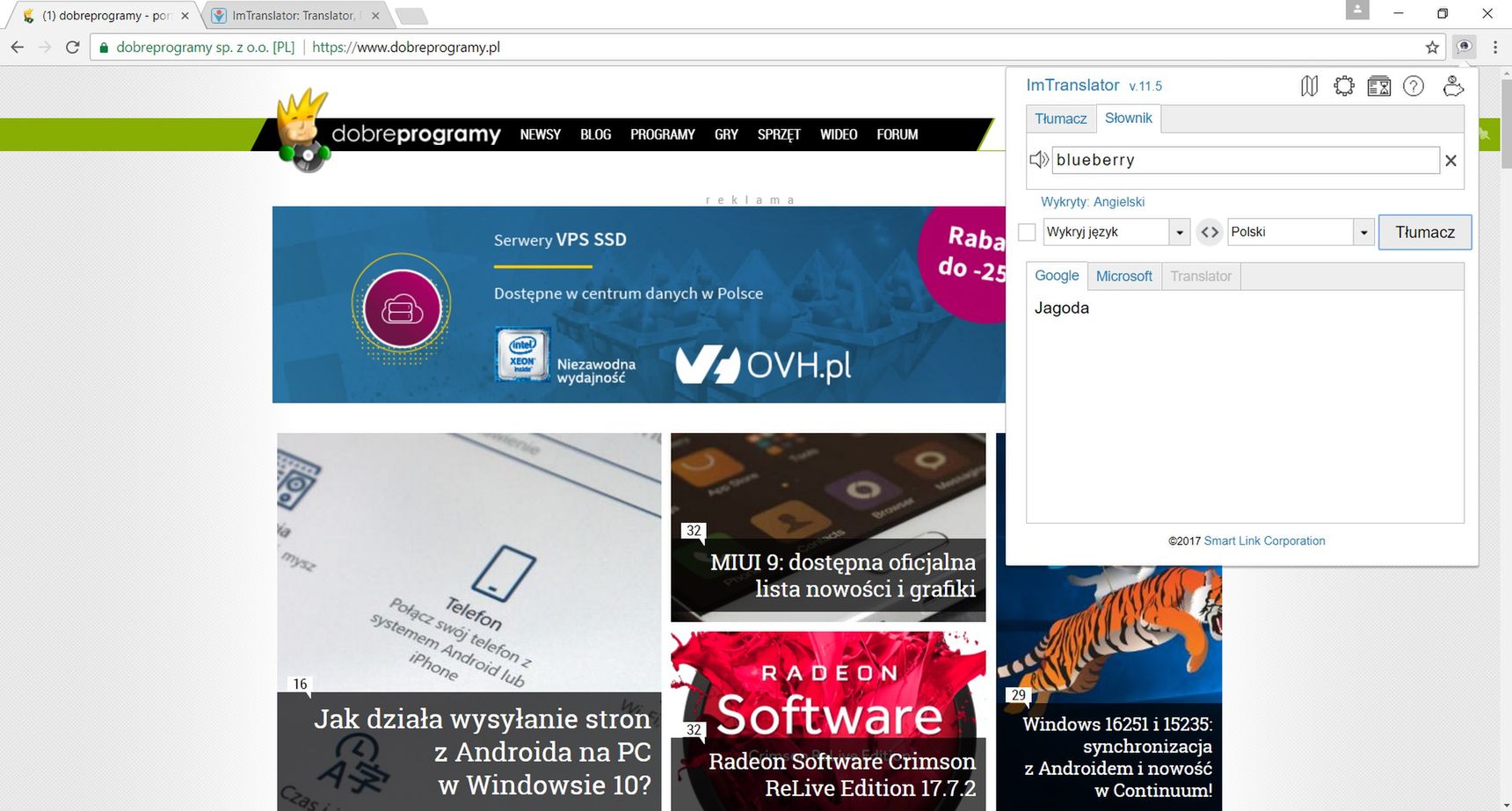Bookmark this page with the star icon

pyautogui.click(x=1432, y=47)
